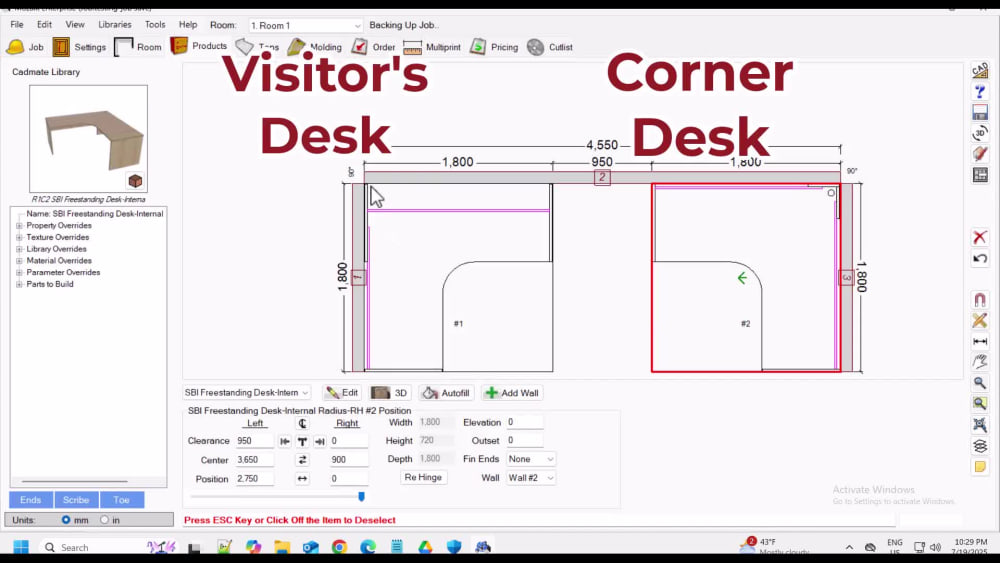
Task: Open Multiprint from the toolbar
Action: tap(432, 47)
